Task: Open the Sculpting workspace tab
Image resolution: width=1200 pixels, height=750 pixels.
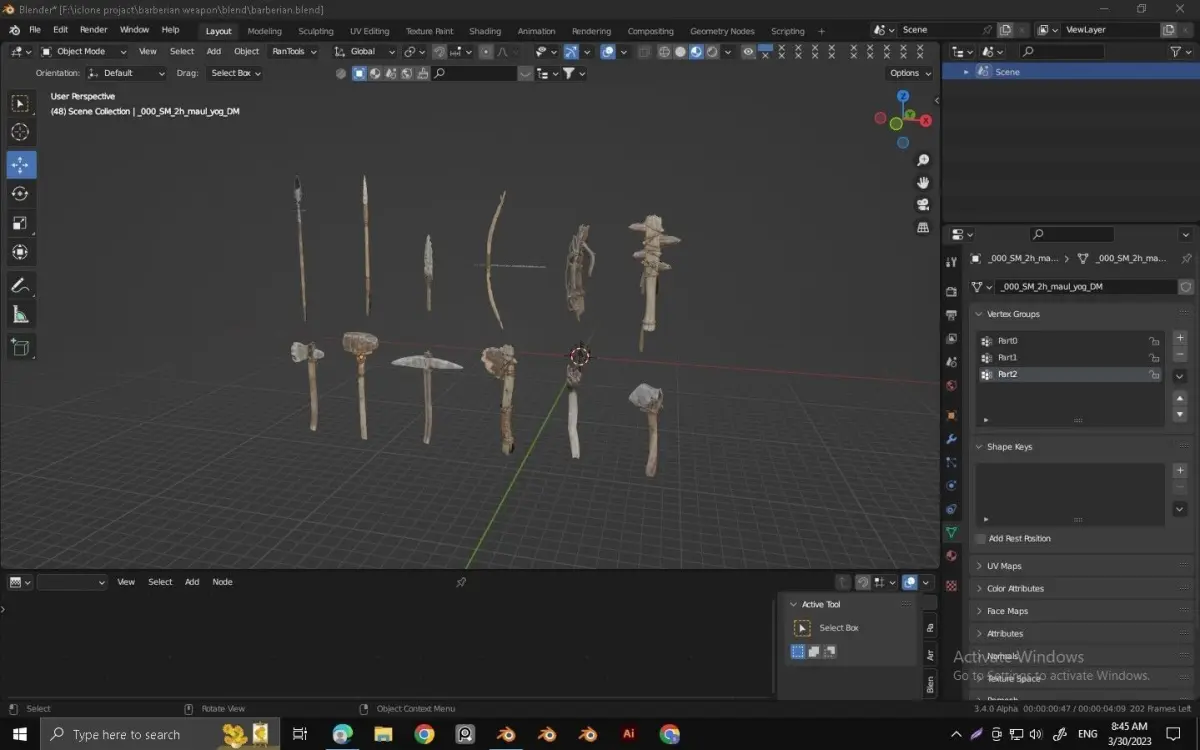Action: (x=315, y=31)
